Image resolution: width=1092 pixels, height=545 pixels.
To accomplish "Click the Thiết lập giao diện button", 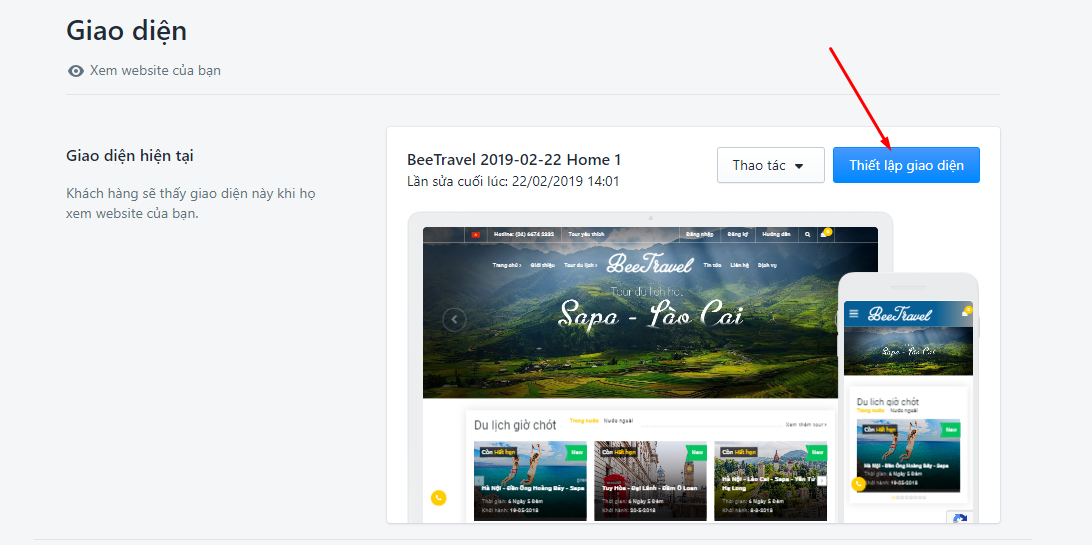I will (906, 165).
